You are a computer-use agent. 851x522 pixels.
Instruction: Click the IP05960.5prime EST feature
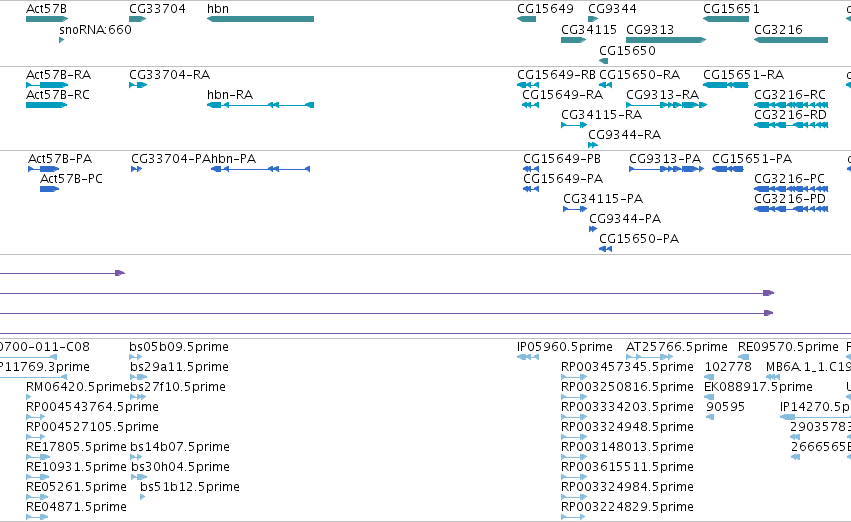tap(528, 357)
